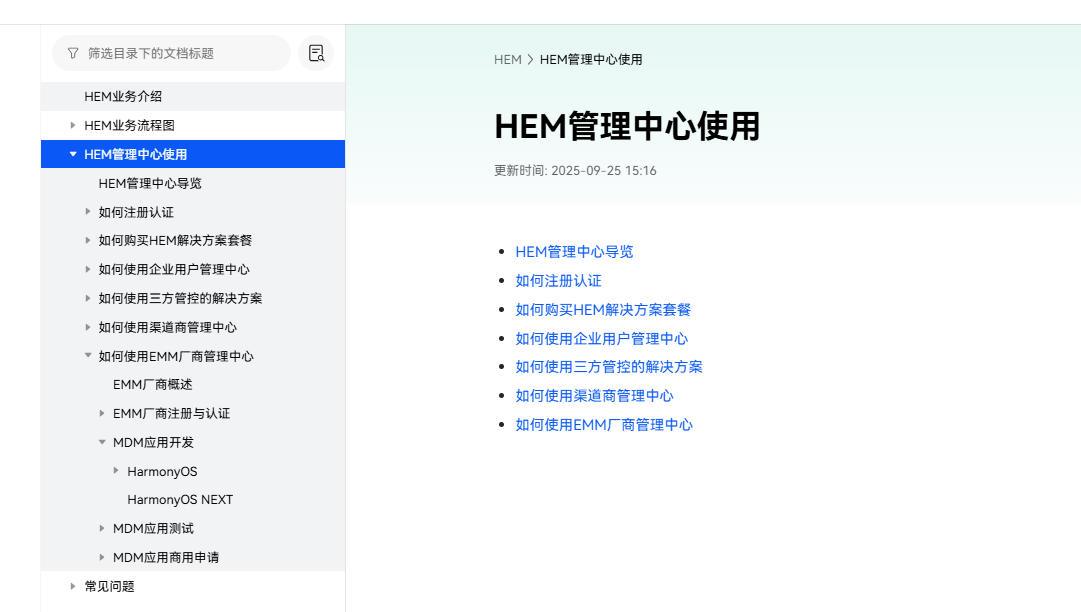Viewport: 1081px width, 612px height.
Task: Expand the HEM业务流程图 tree node arrow
Action: pos(73,126)
